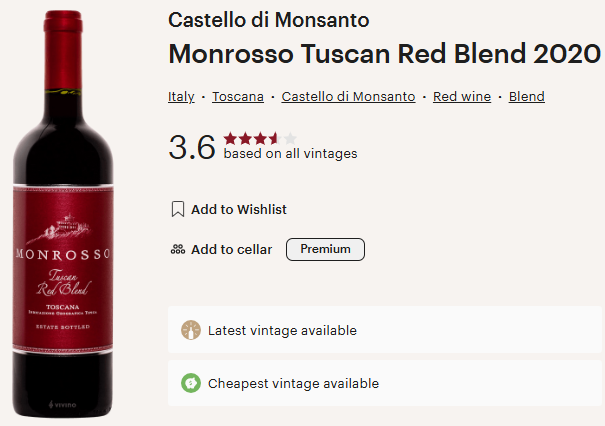Image resolution: width=605 pixels, height=426 pixels.
Task: Open the Cheapest vintage available row
Action: [x=385, y=383]
